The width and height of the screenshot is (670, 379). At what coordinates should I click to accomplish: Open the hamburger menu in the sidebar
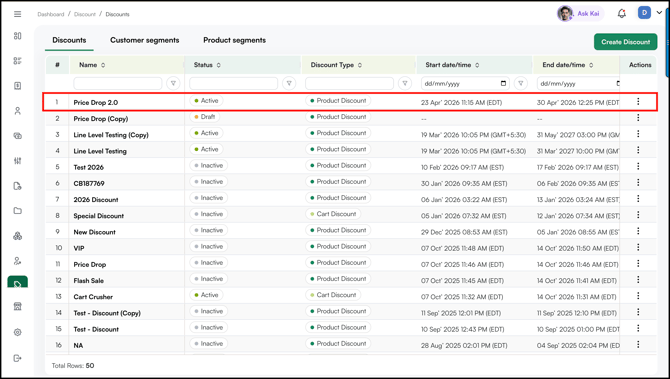[18, 14]
